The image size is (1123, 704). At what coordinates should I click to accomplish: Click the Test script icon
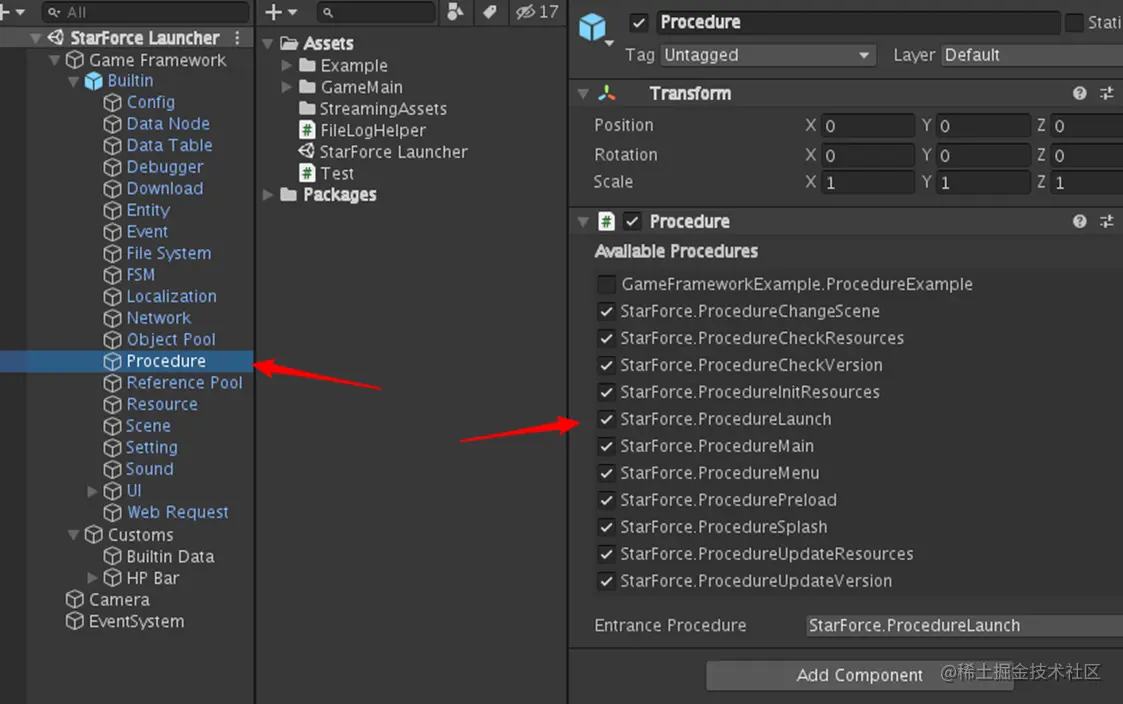[x=307, y=173]
